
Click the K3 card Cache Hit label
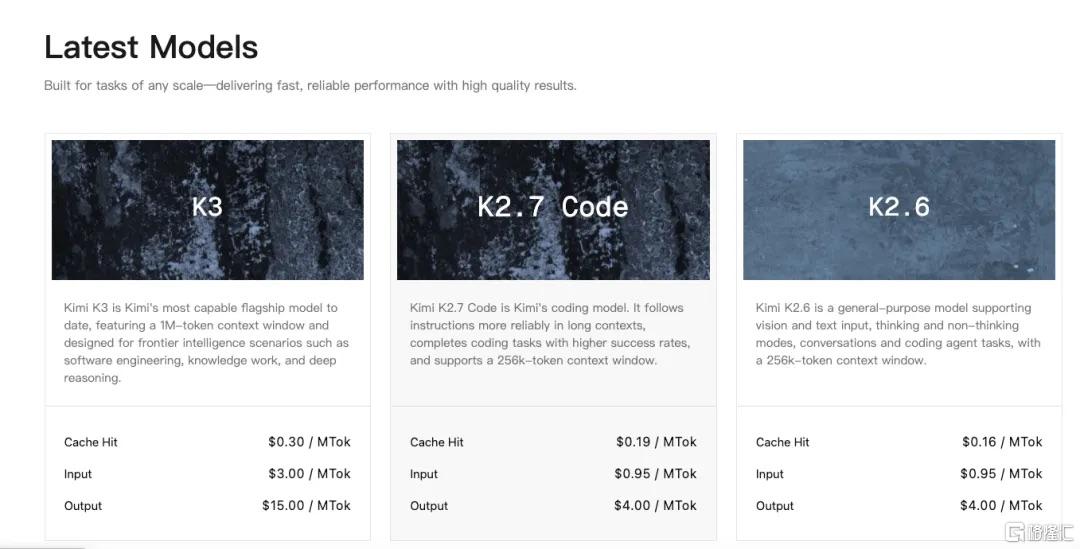tap(91, 442)
